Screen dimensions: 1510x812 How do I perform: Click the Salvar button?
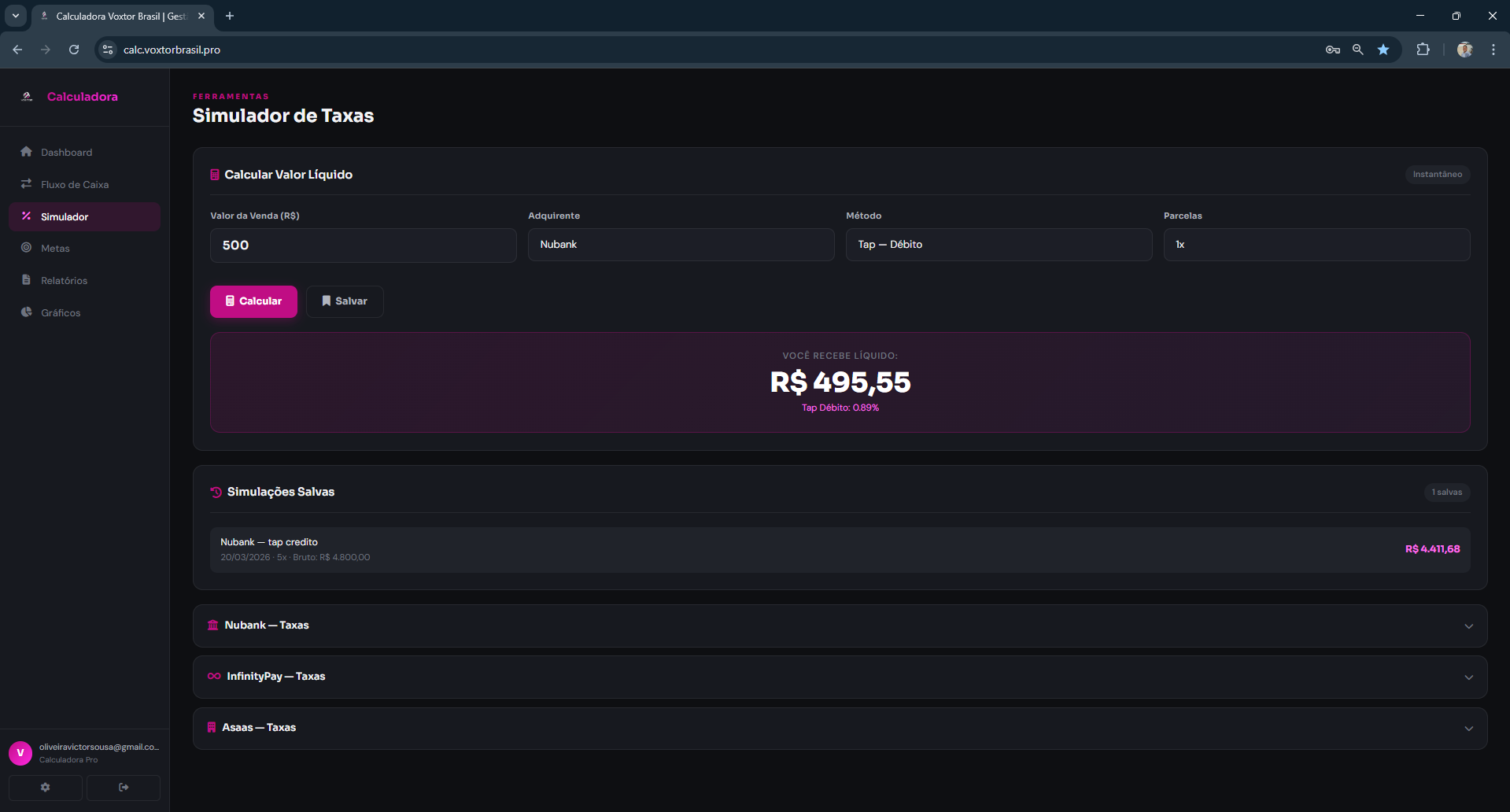[344, 301]
